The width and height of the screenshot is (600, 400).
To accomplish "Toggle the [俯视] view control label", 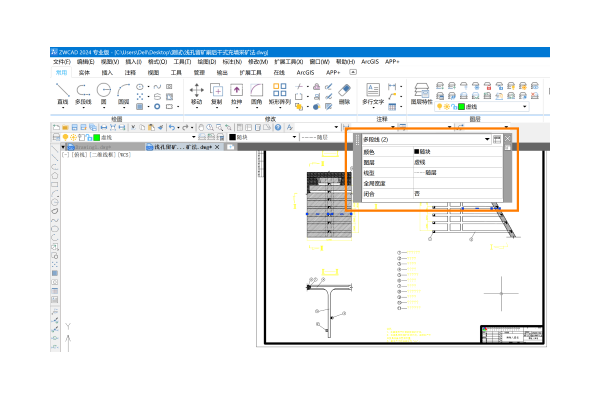I will [x=77, y=155].
